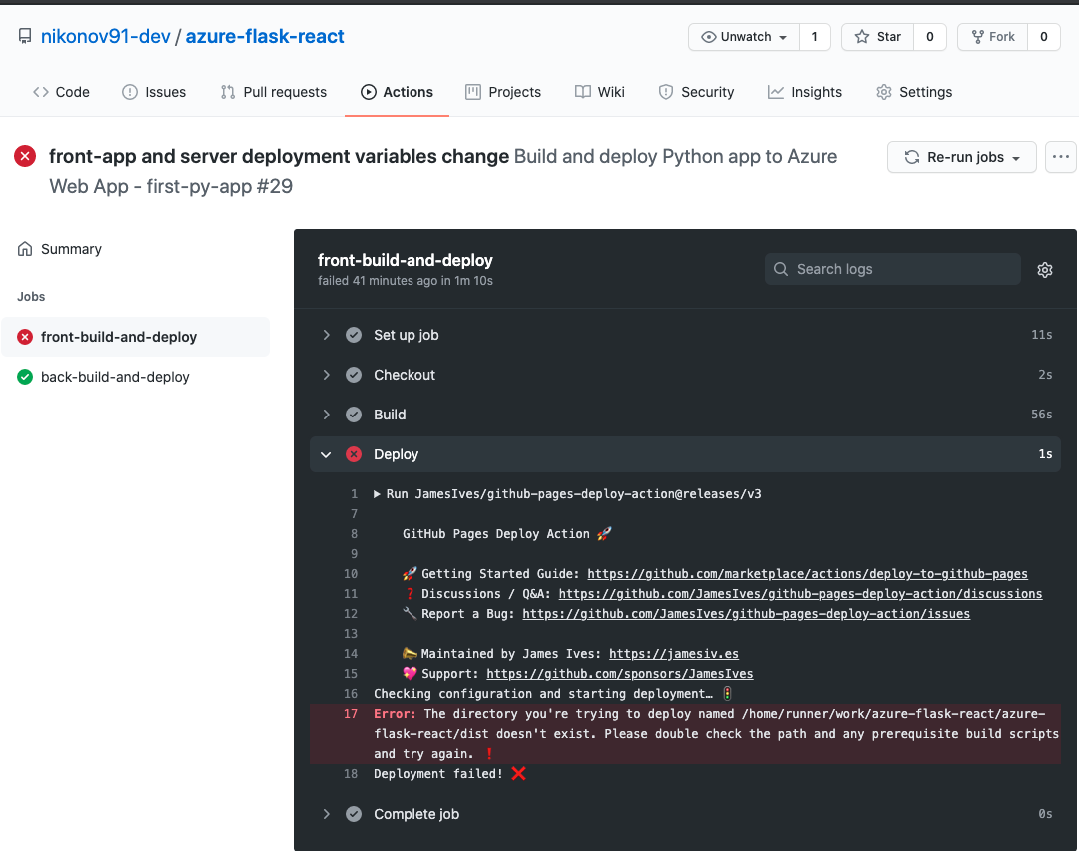Click the green success icon on back-build-and-deploy
Image resolution: width=1079 pixels, height=851 pixels.
pyautogui.click(x=25, y=377)
